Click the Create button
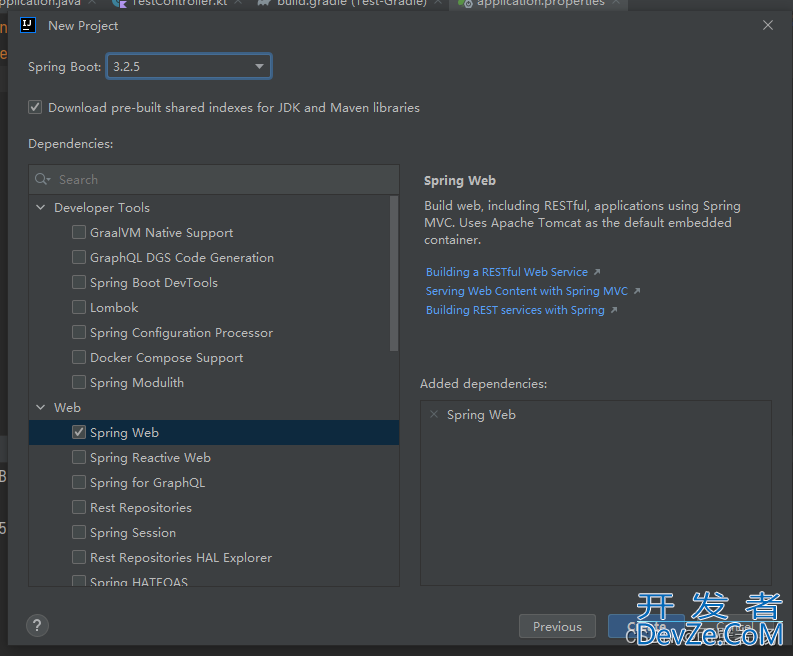Viewport: 793px width, 656px height. [646, 626]
